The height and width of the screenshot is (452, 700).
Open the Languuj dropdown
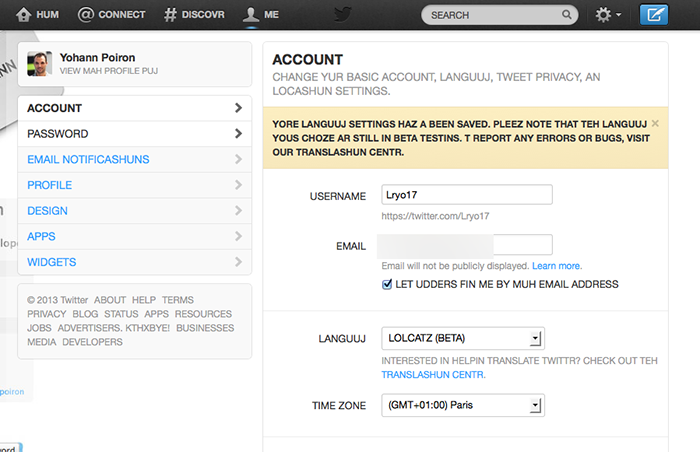(x=462, y=338)
